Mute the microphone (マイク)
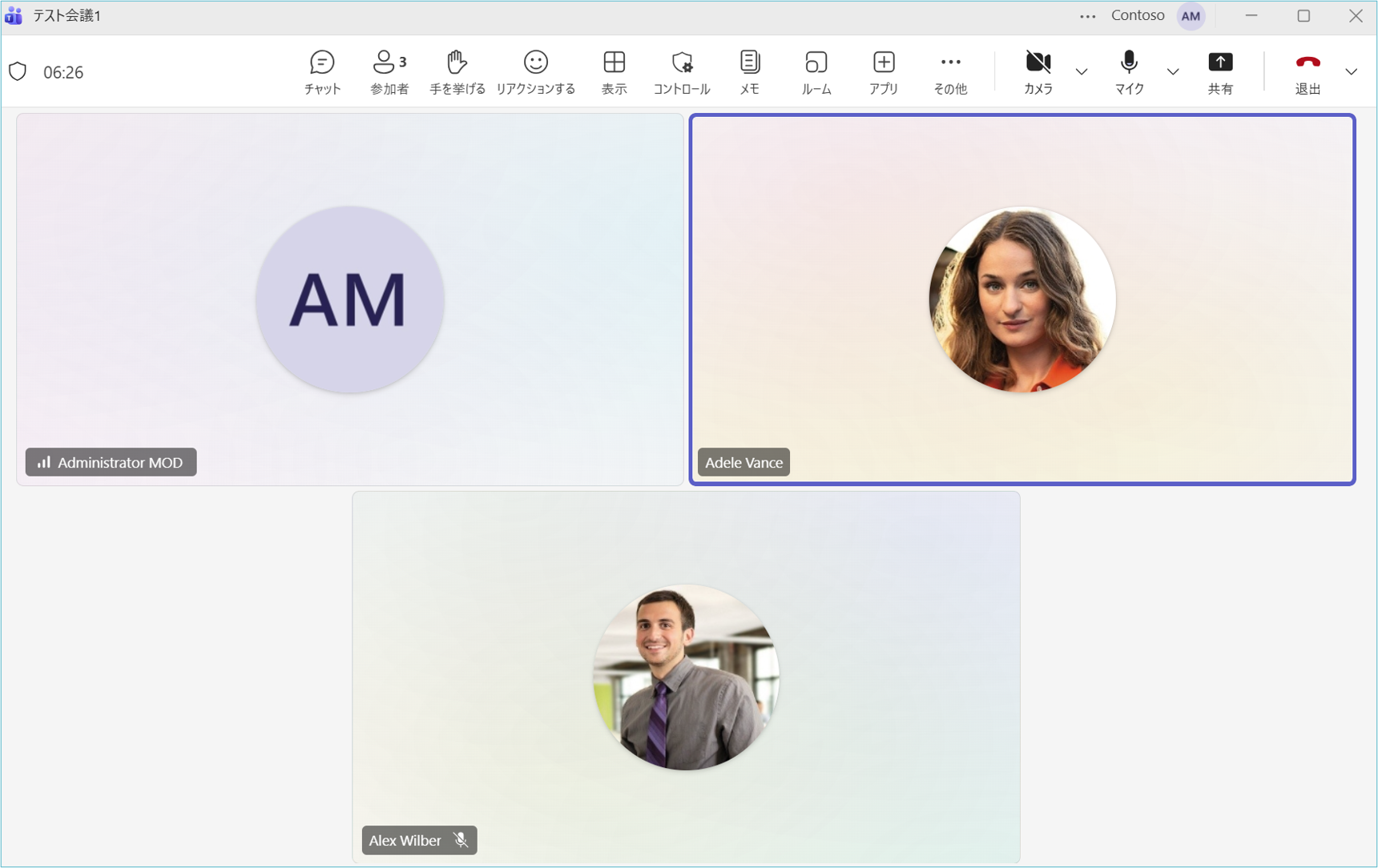Screen dimensions: 1378x868 point(1129,72)
